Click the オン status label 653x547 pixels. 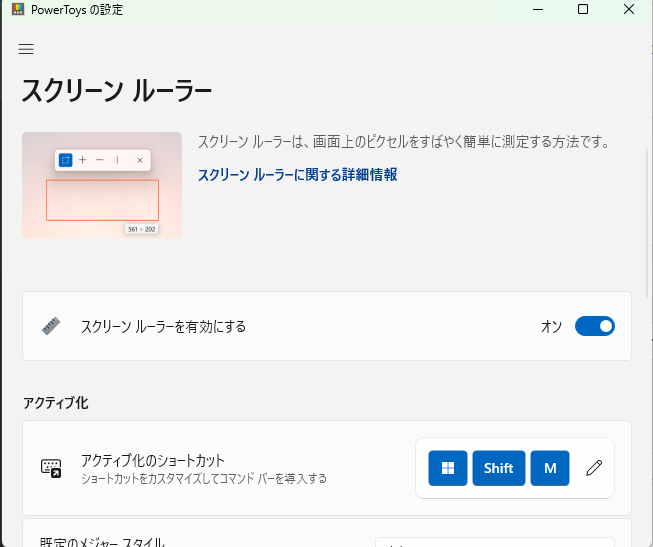(x=551, y=327)
